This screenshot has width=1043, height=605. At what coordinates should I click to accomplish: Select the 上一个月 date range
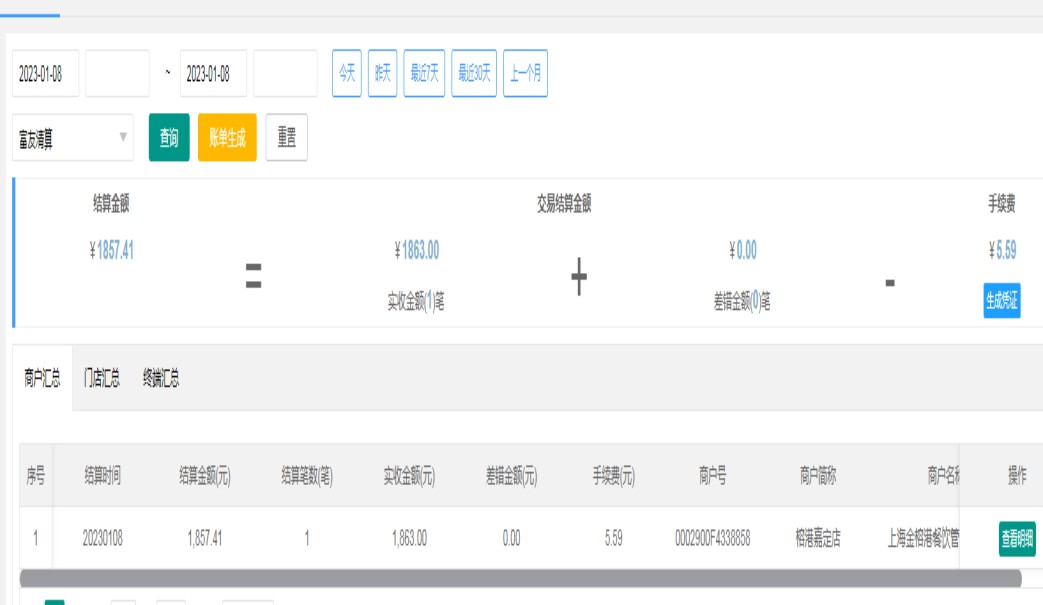[525, 74]
